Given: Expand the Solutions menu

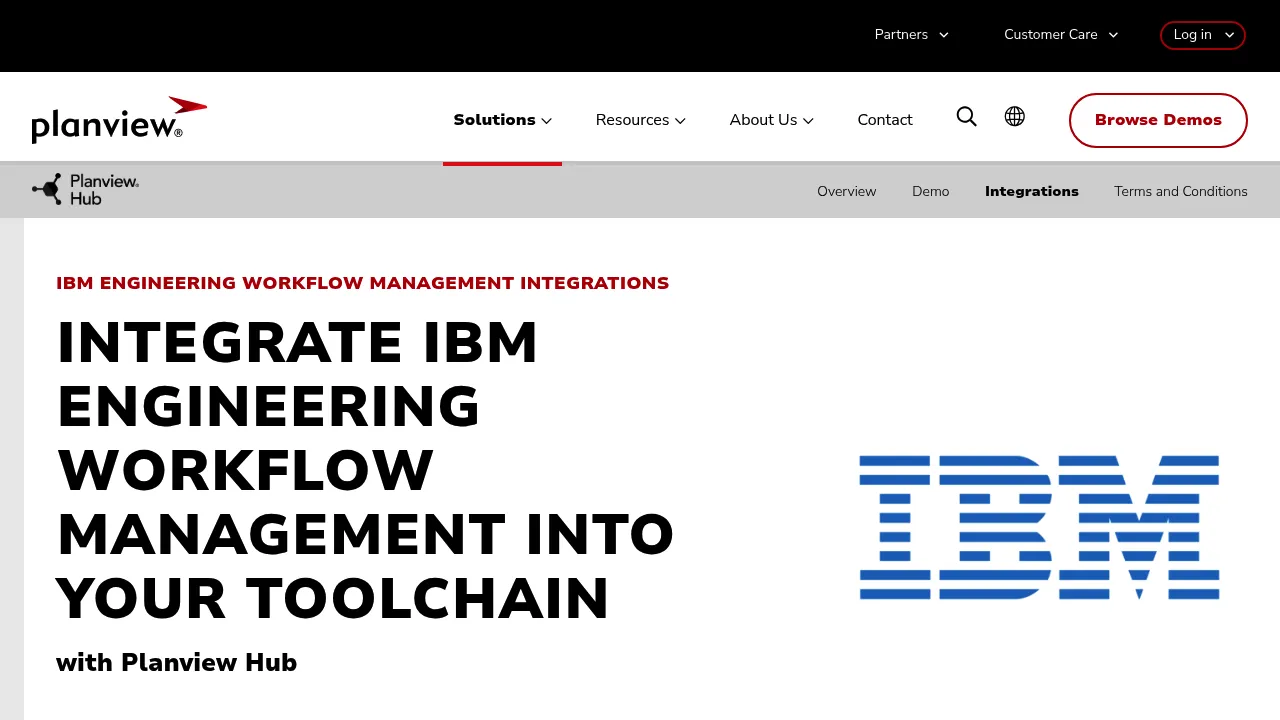Looking at the screenshot, I should pos(502,120).
